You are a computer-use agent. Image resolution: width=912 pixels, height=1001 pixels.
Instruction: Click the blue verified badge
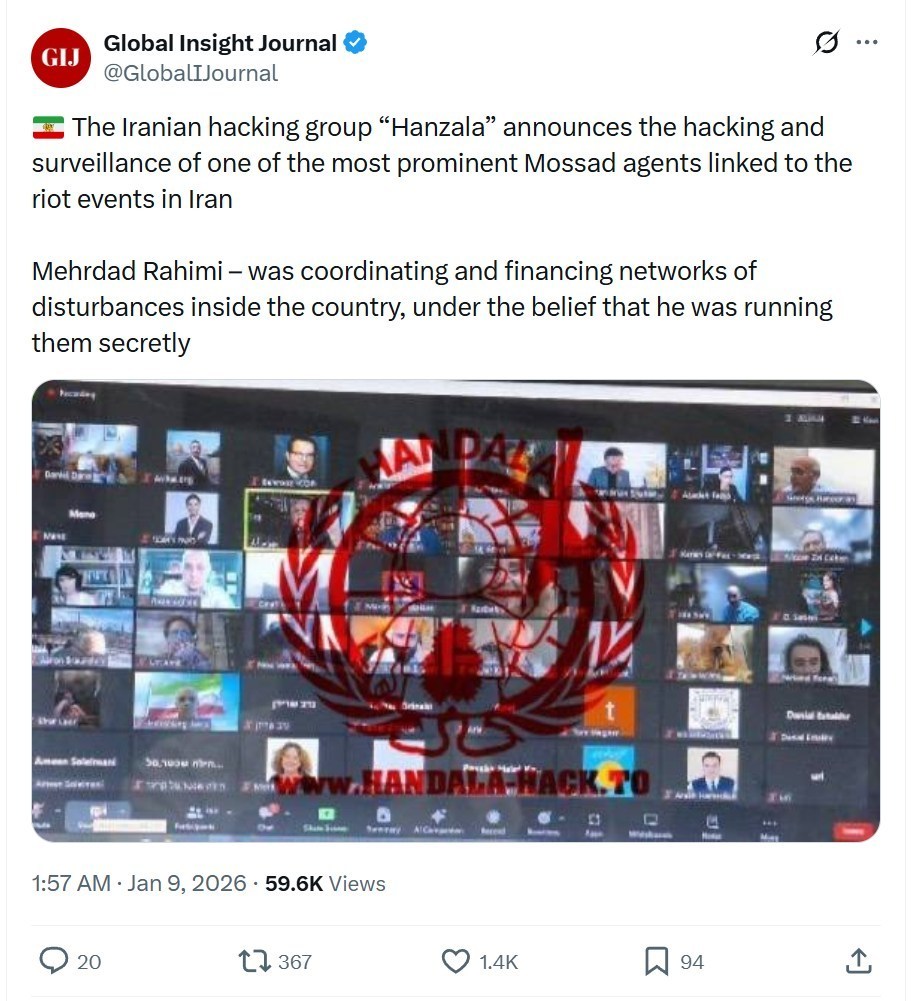pyautogui.click(x=355, y=43)
